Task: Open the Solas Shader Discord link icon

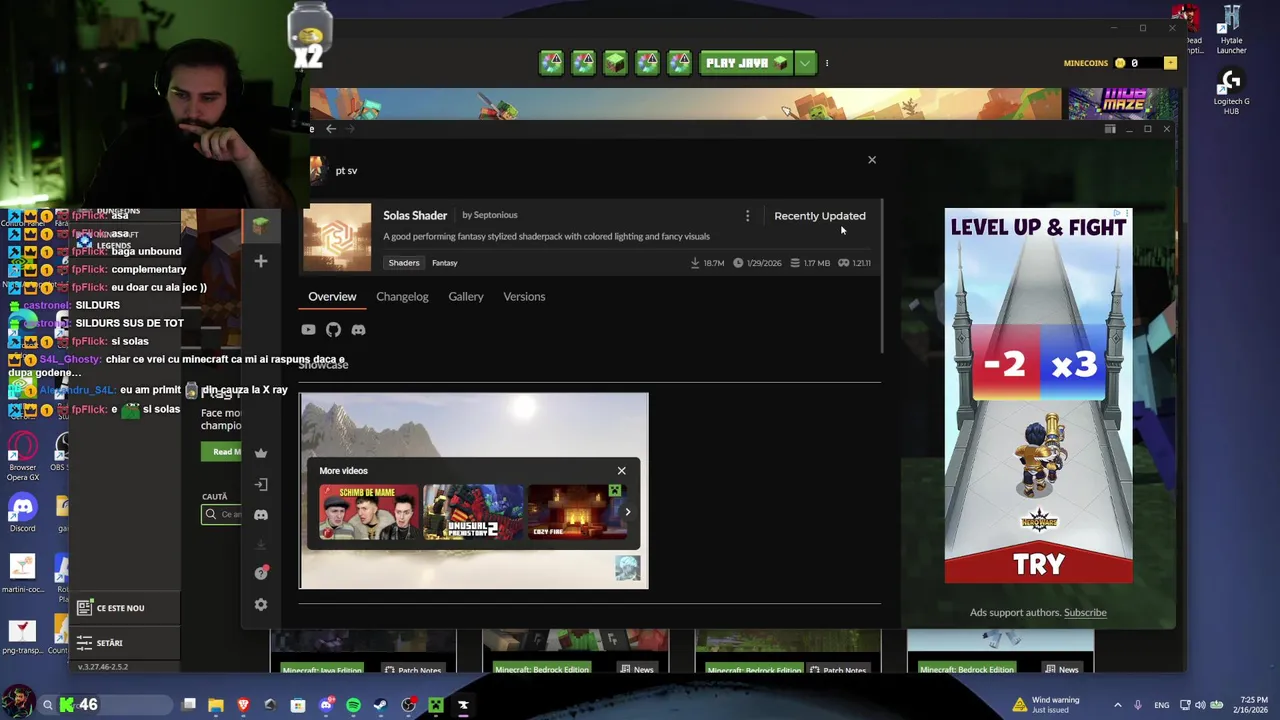Action: pyautogui.click(x=358, y=330)
